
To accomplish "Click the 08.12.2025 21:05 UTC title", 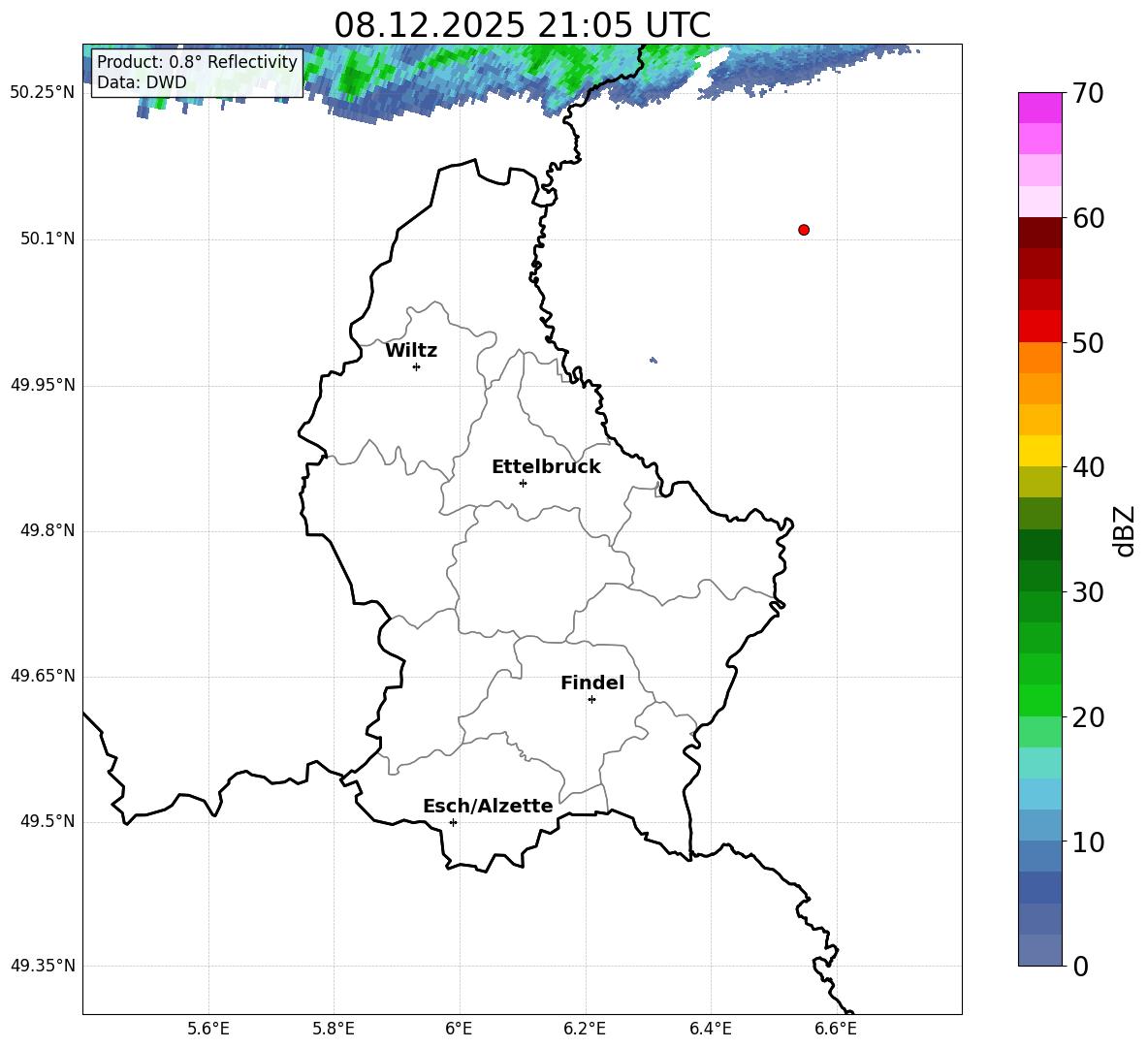I will click(x=522, y=25).
